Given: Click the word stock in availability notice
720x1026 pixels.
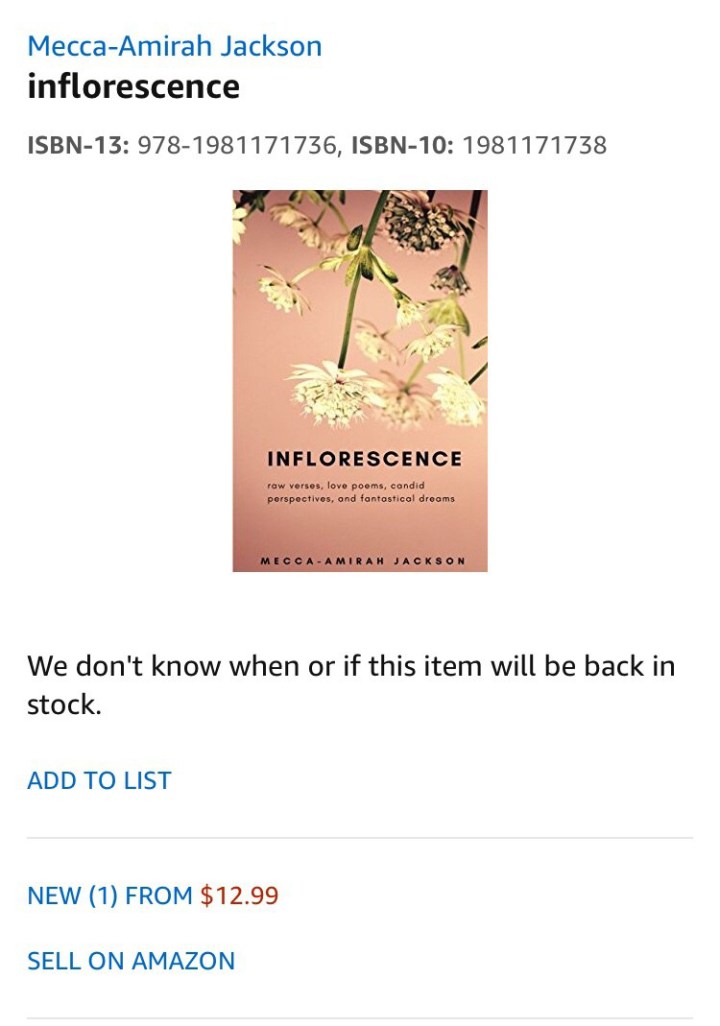Looking at the screenshot, I should click(x=64, y=705).
